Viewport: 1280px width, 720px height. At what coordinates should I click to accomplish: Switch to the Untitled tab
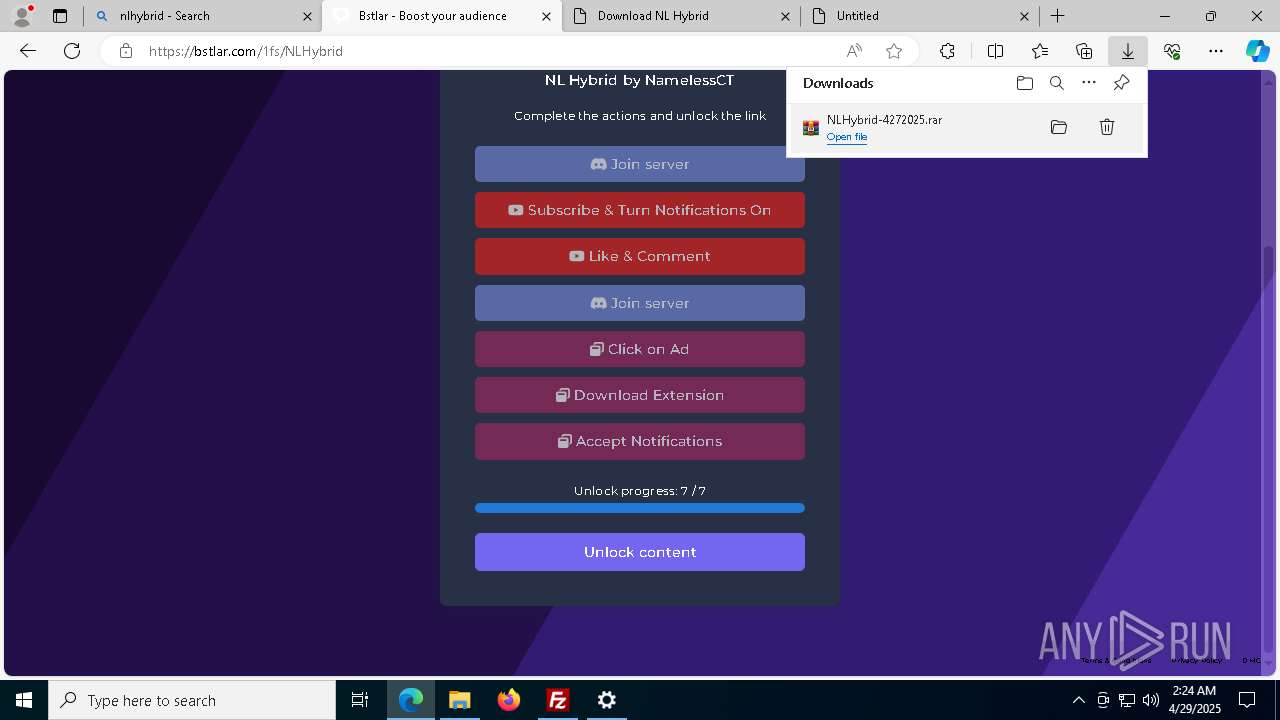(920, 16)
